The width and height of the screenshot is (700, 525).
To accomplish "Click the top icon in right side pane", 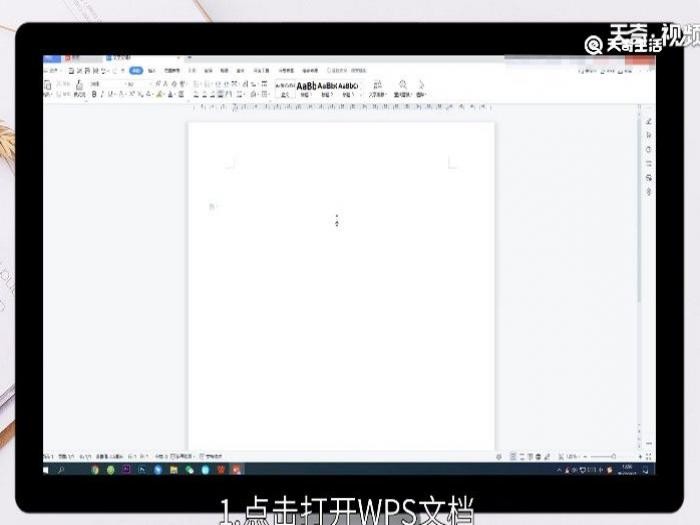I will (649, 121).
